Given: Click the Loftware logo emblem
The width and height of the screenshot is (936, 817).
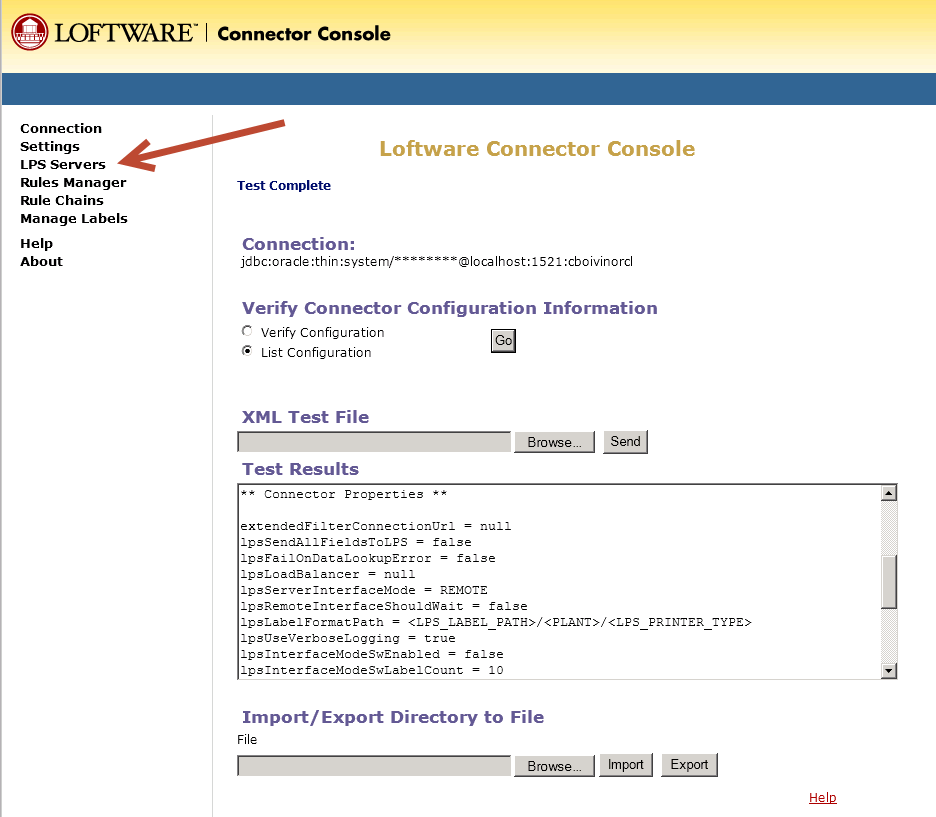Looking at the screenshot, I should pyautogui.click(x=29, y=31).
